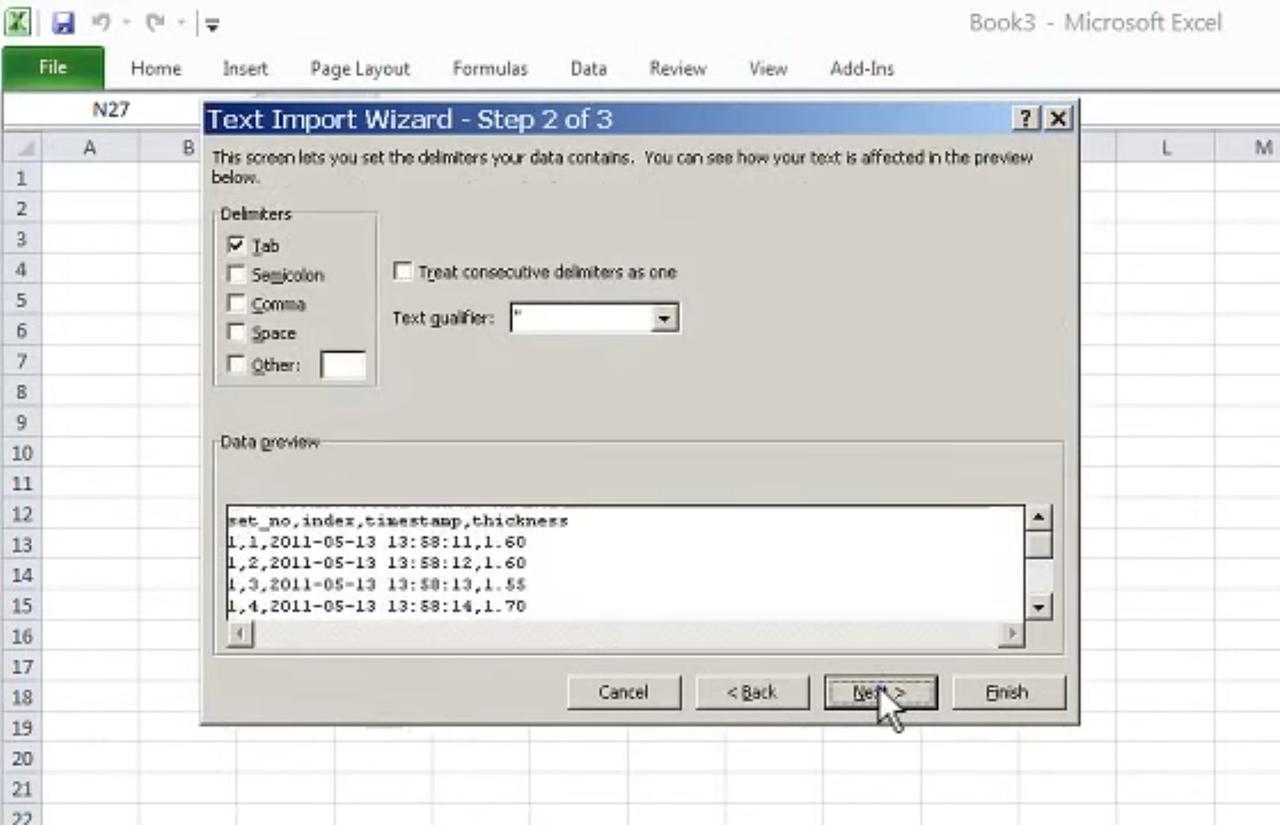Click the data preview horizontal scrollbar right arrow
The height and width of the screenshot is (825, 1280).
click(x=1013, y=634)
